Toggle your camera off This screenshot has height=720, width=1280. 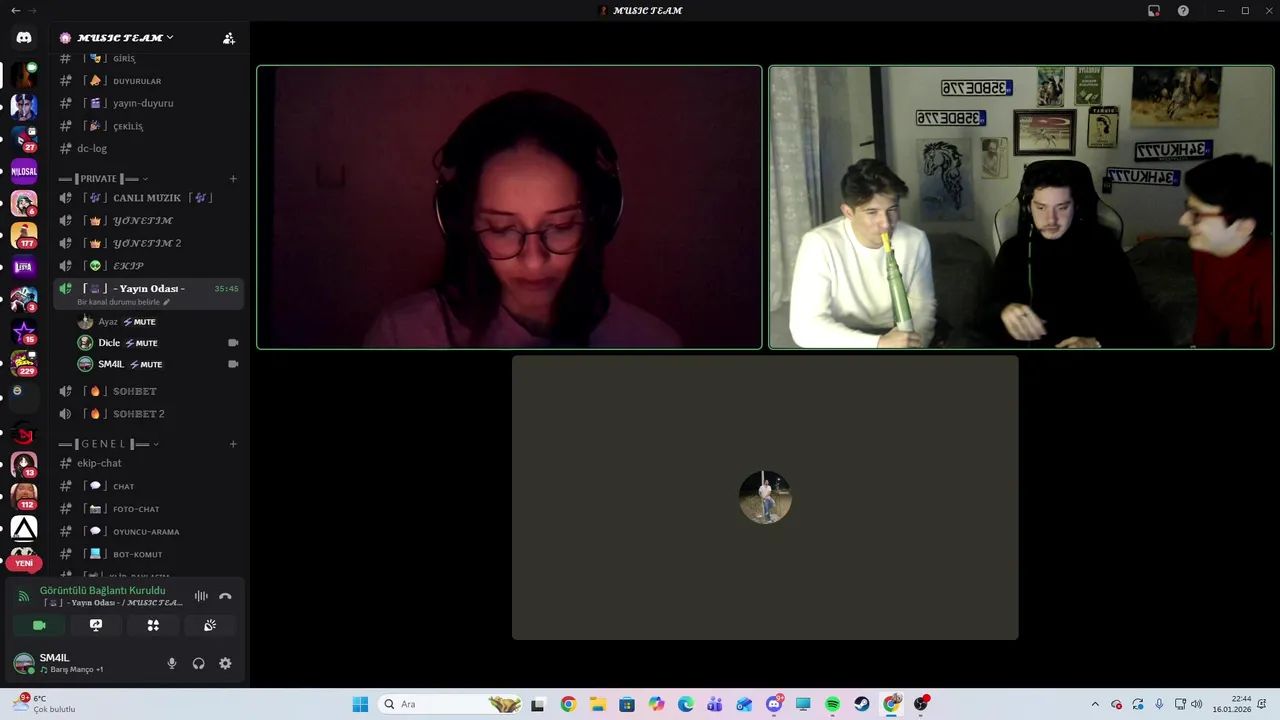[39, 625]
